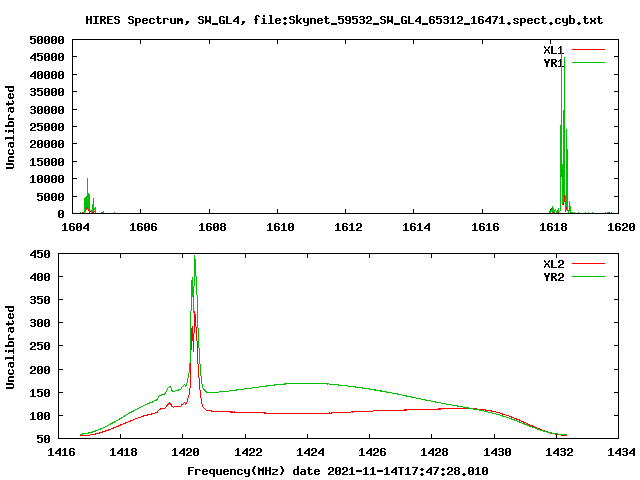Click the Frequency(MHz) date axis label
This screenshot has height=480, width=640.
coord(338,471)
